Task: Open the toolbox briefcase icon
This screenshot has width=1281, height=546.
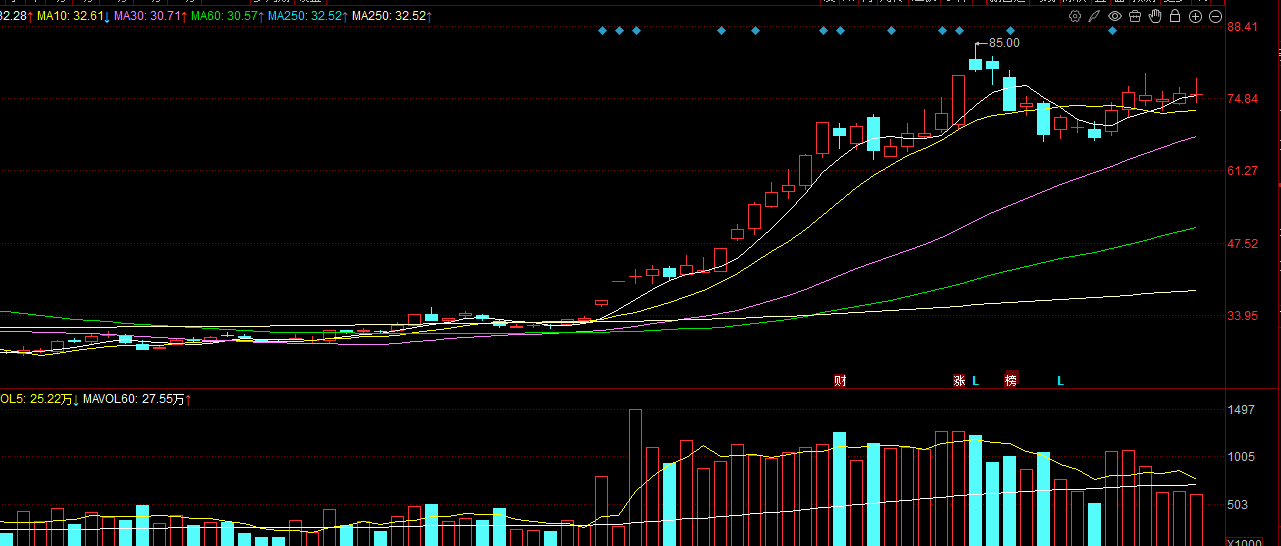Action: tap(1135, 16)
